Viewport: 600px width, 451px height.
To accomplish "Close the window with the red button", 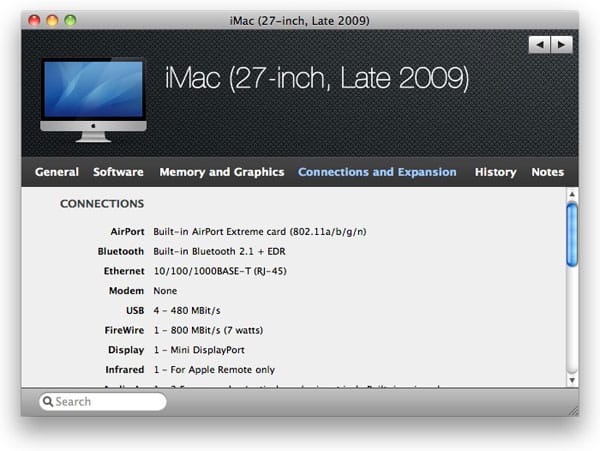I will 32,20.
